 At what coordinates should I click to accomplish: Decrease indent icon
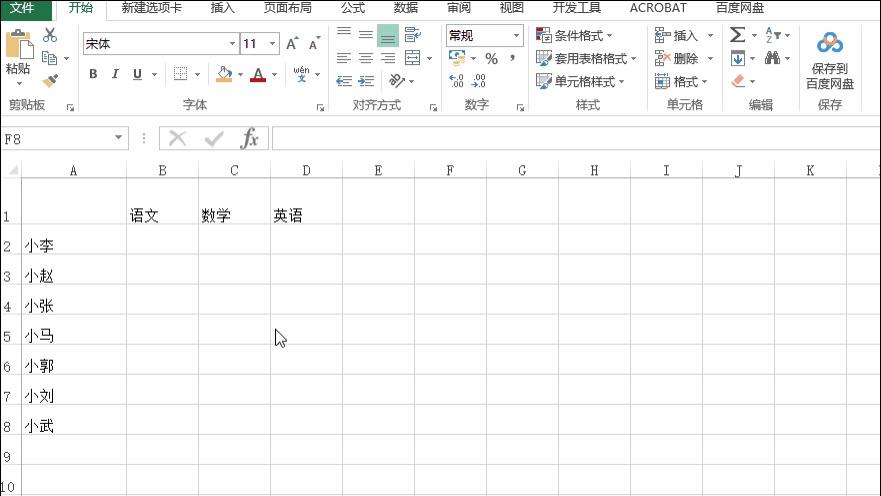(344, 81)
